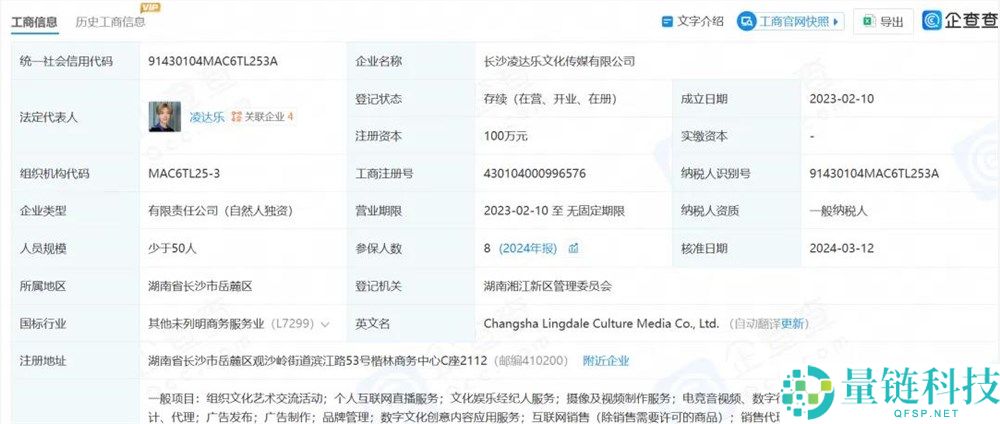Select taxpayer ID under 纳税人识别号
Screen dimensions: 1000x424
pyautogui.click(x=874, y=174)
